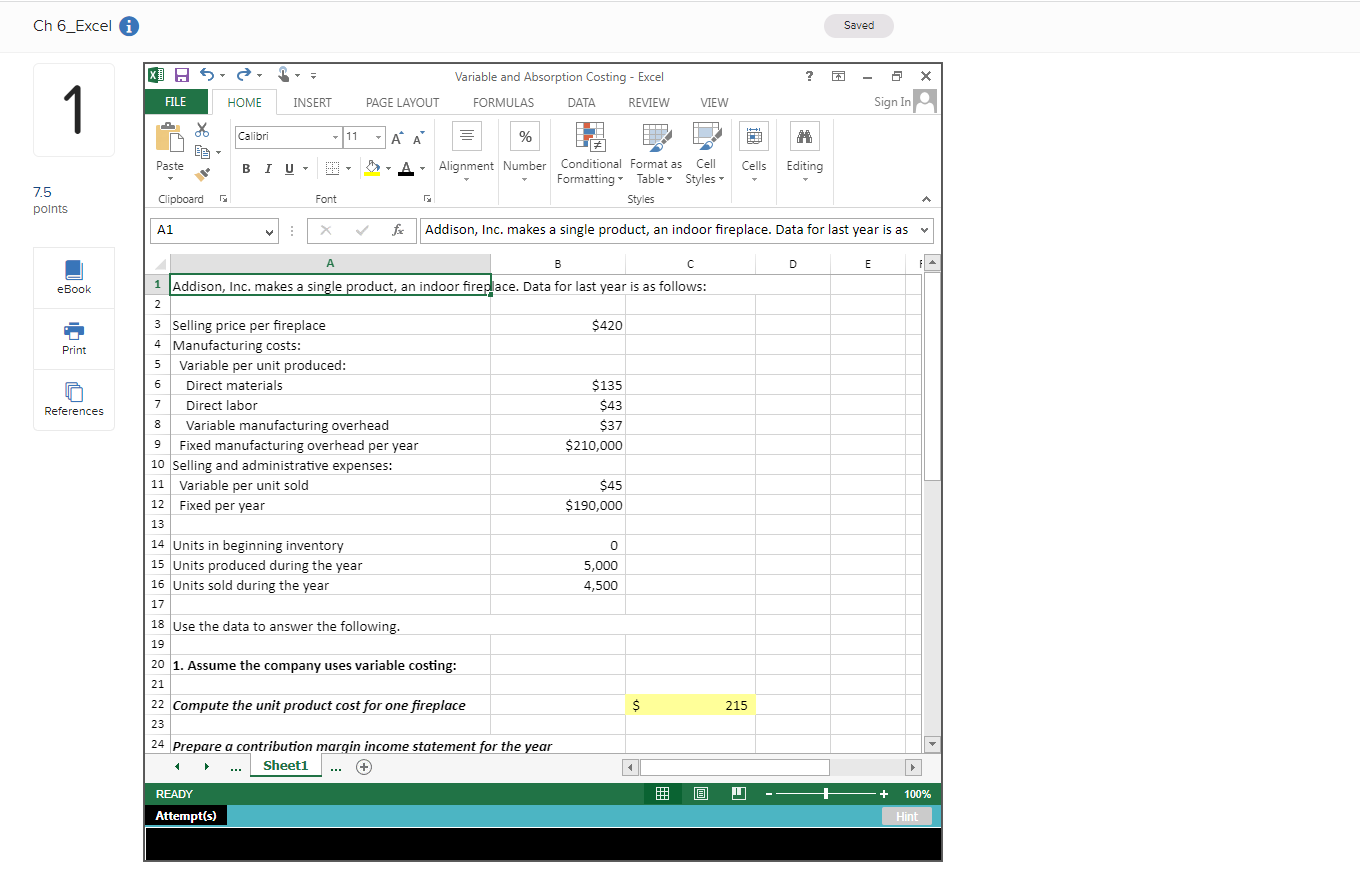This screenshot has height=872, width=1360.
Task: Select the Format Painter brush icon
Action: tap(202, 173)
